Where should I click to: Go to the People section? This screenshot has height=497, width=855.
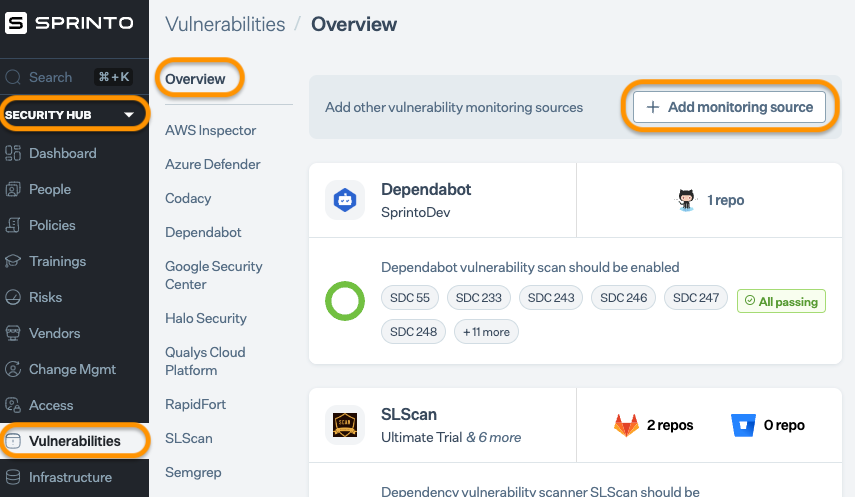pos(50,189)
